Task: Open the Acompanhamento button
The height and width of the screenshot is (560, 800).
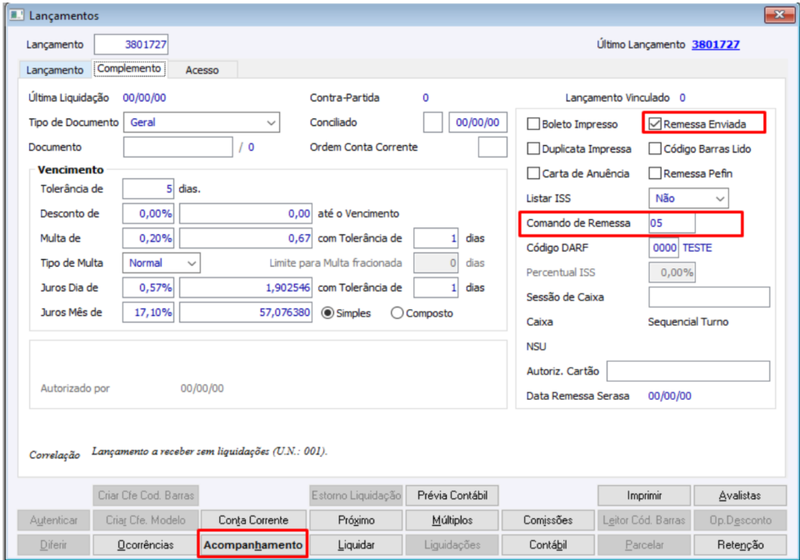Action: pos(253,545)
